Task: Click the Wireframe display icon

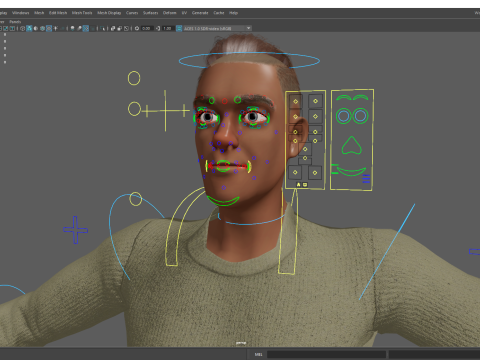Action: (22, 28)
